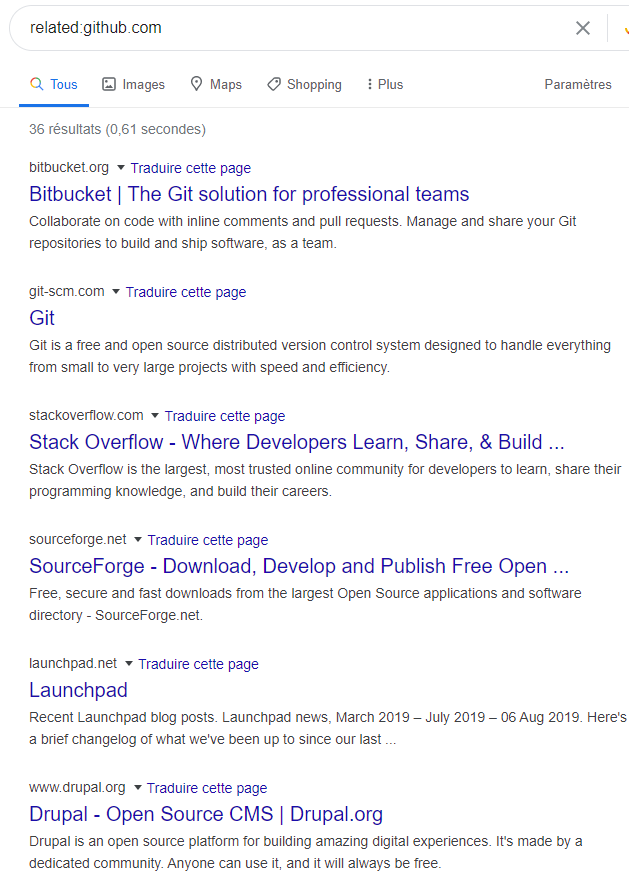Click the launchpad.net URL text

click(x=73, y=664)
